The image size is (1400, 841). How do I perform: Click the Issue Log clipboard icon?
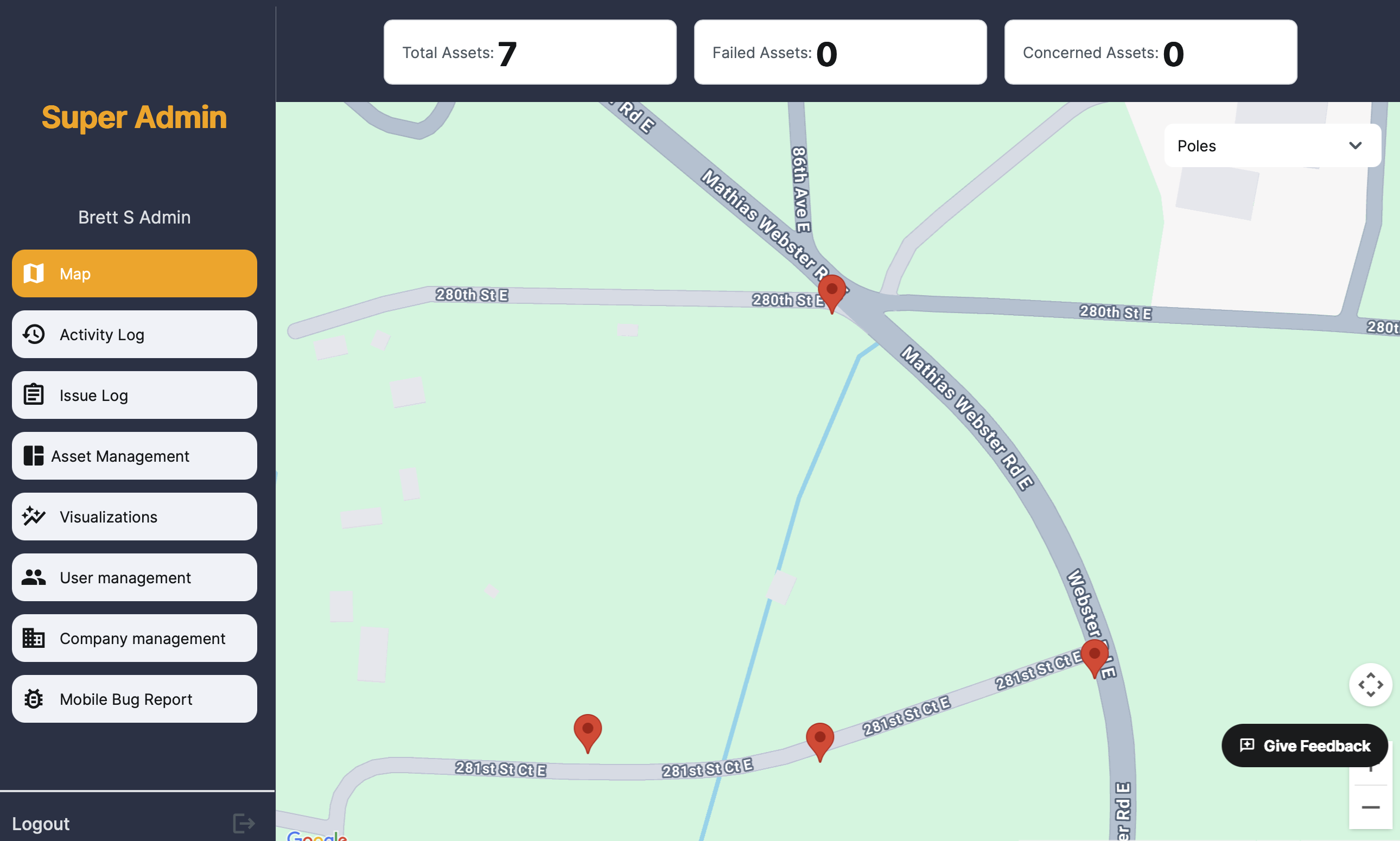[34, 395]
